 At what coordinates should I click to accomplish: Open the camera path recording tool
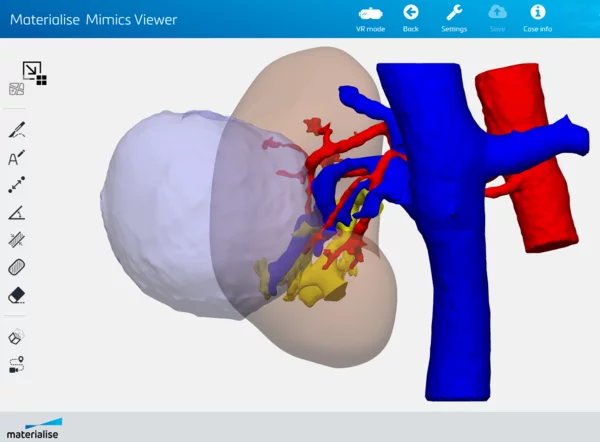(x=16, y=365)
